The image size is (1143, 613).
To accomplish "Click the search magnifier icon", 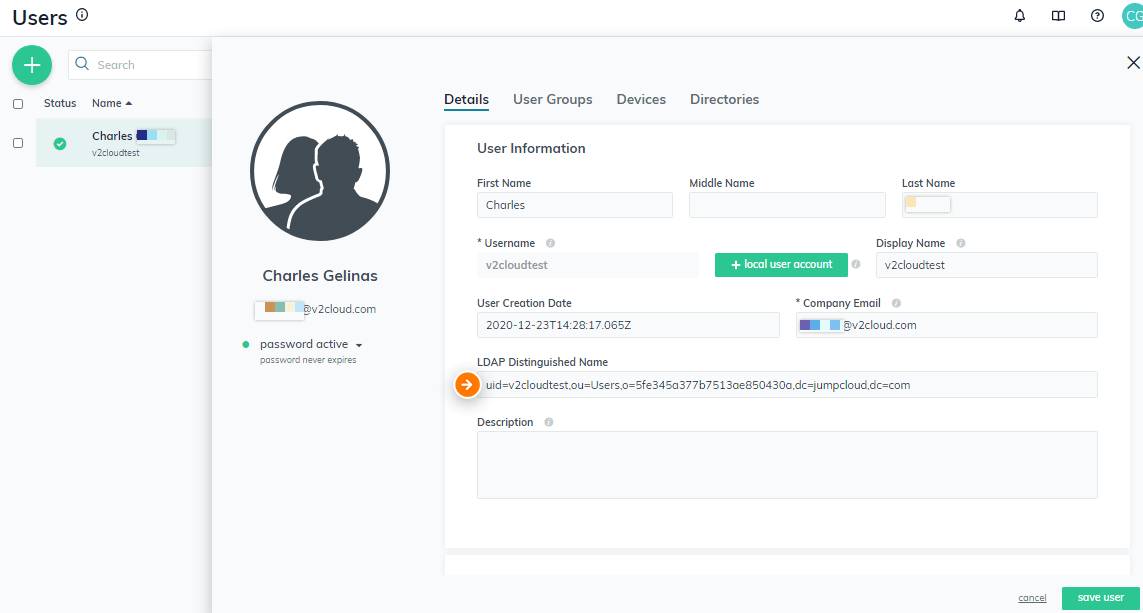I will (82, 64).
